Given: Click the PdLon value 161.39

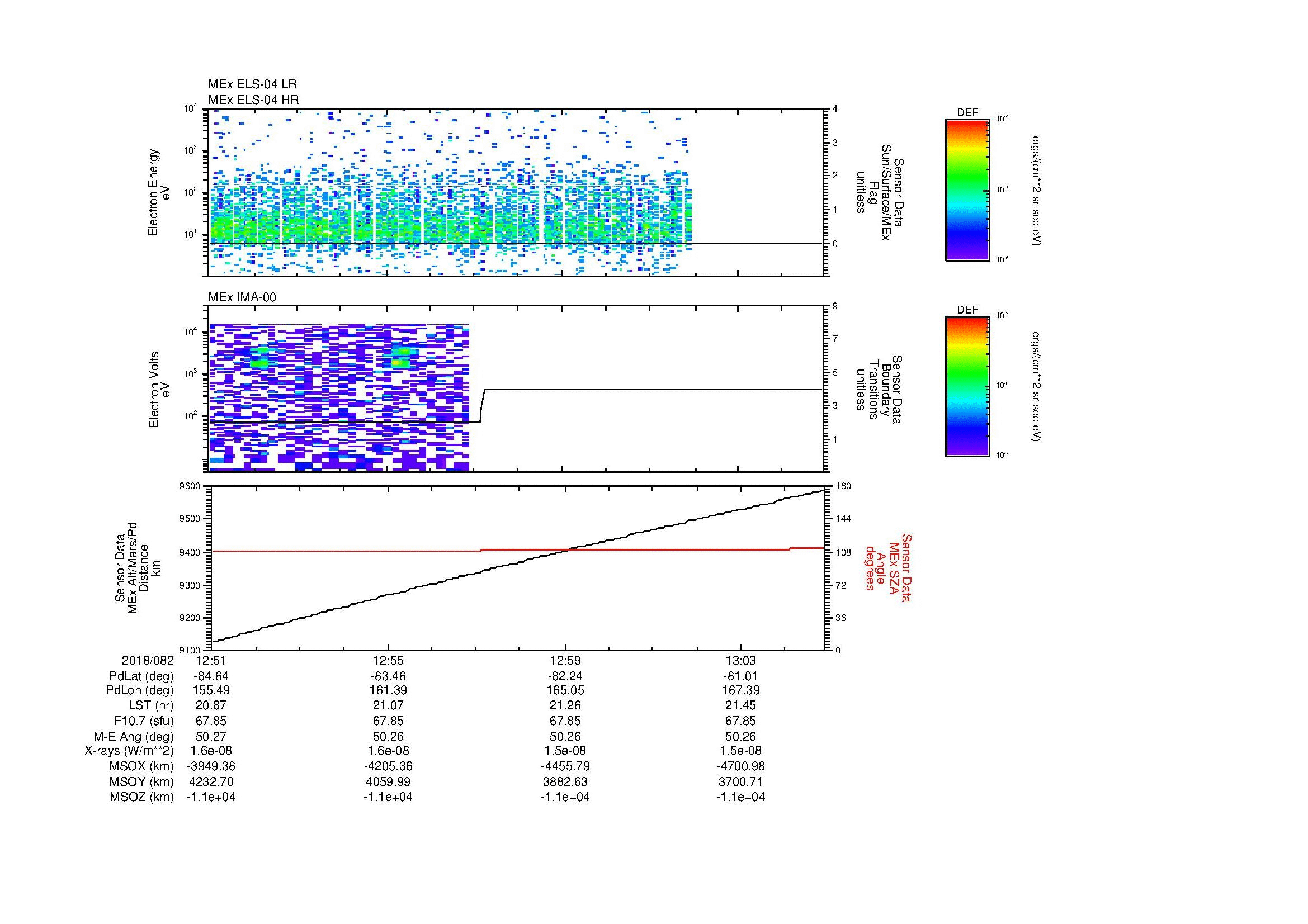Looking at the screenshot, I should [388, 690].
